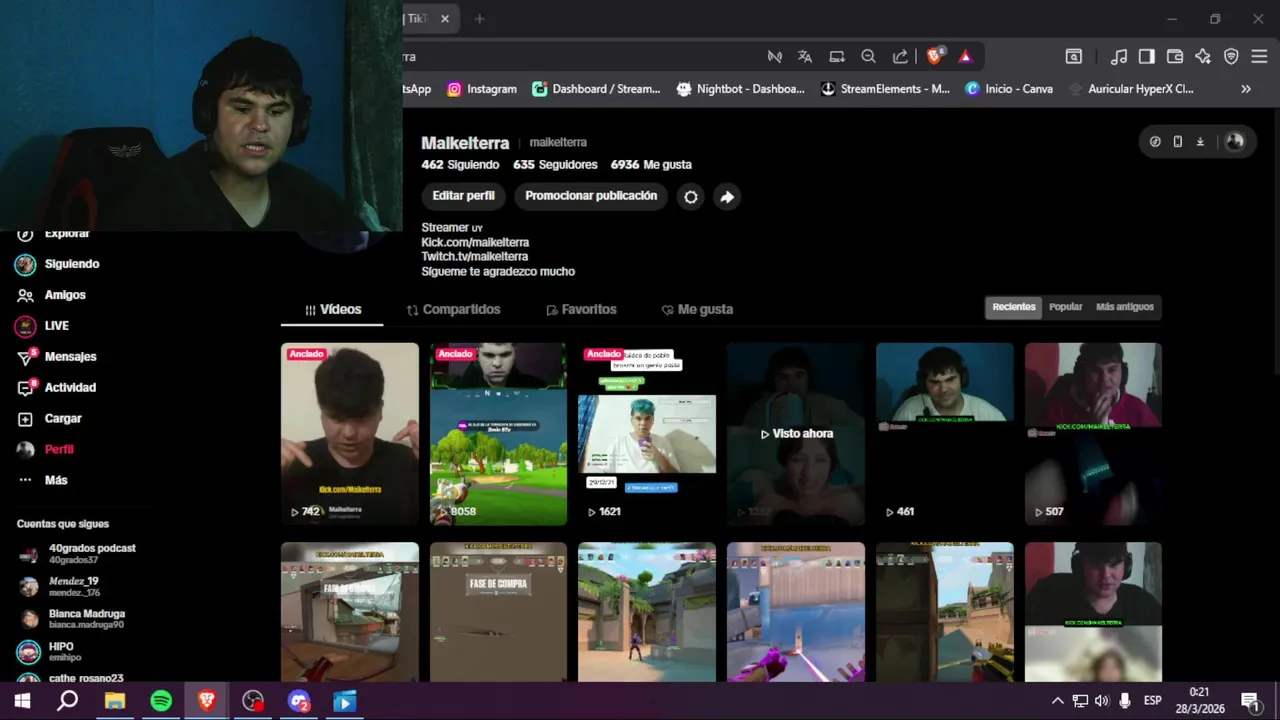Open Amigos in the sidebar
This screenshot has height=720, width=1280.
click(x=51, y=295)
